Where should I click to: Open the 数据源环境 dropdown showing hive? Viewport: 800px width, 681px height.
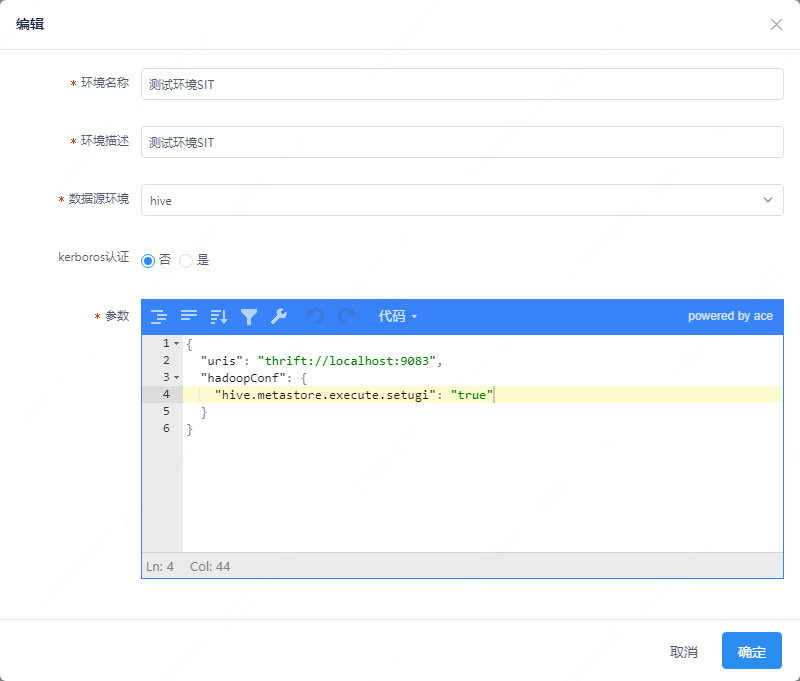click(x=461, y=200)
